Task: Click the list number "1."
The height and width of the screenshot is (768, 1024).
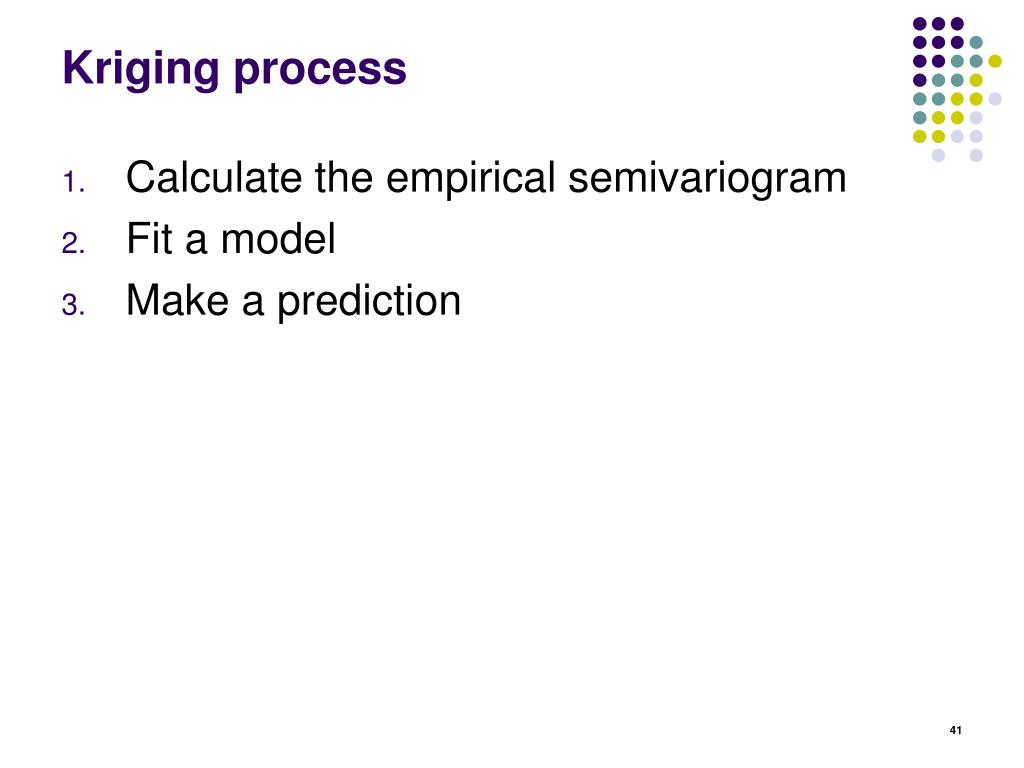Action: (x=74, y=182)
